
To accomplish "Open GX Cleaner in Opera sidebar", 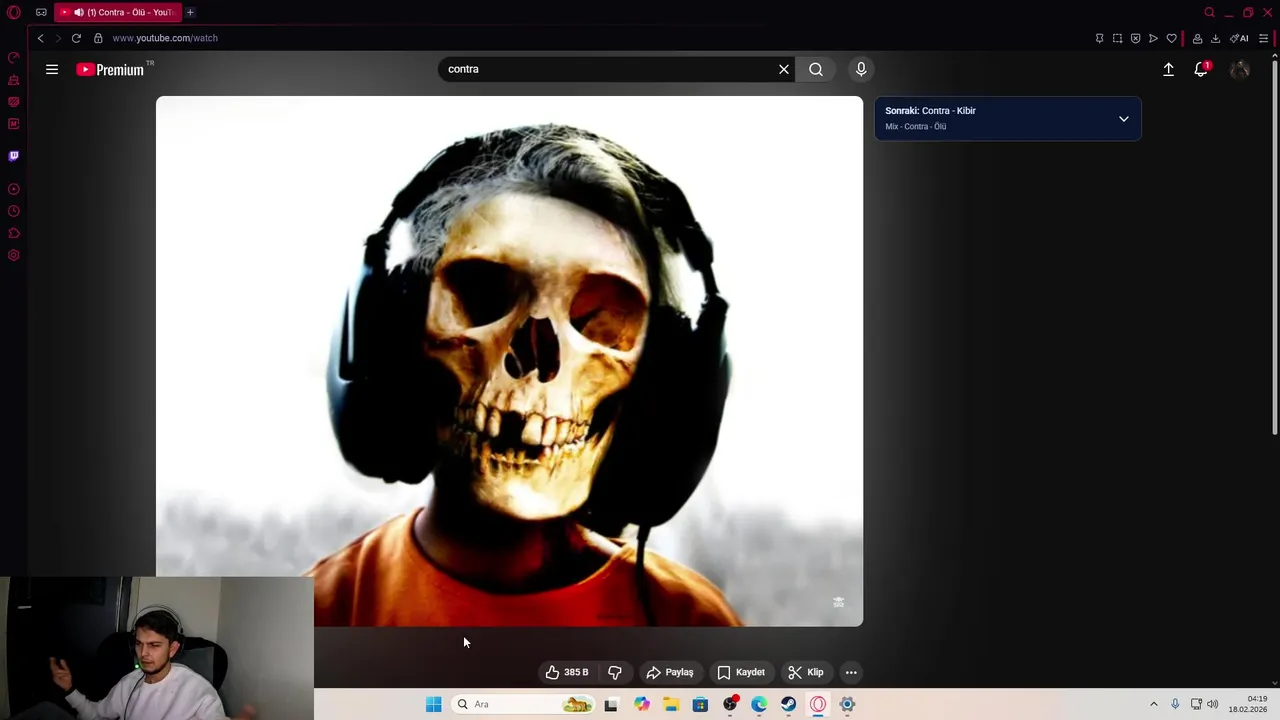I will [x=14, y=80].
